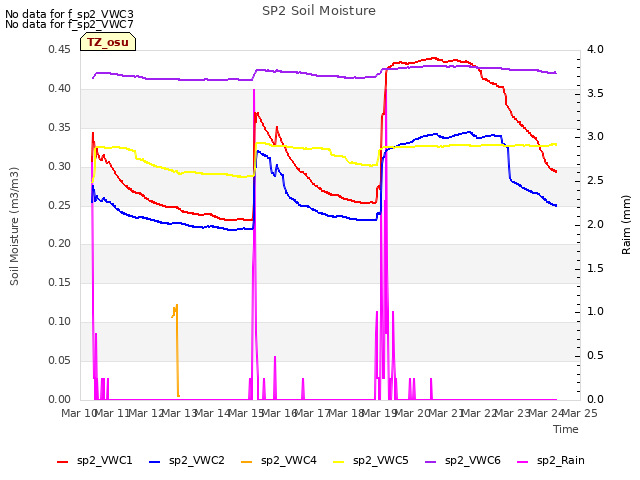Click the Mar 10 date tick label
The width and height of the screenshot is (640, 480).
pos(79,413)
